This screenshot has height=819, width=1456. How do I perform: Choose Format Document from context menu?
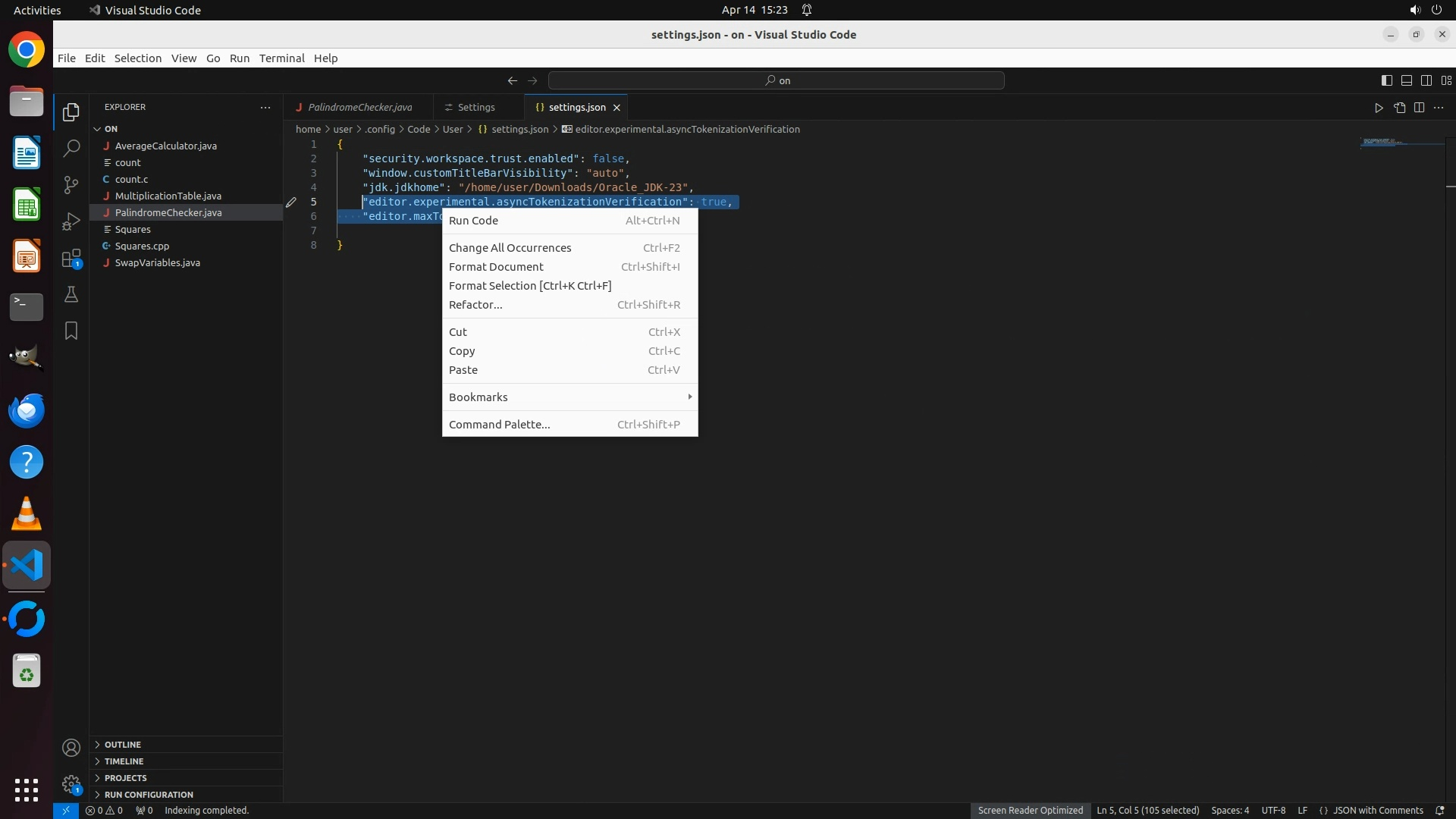496,267
